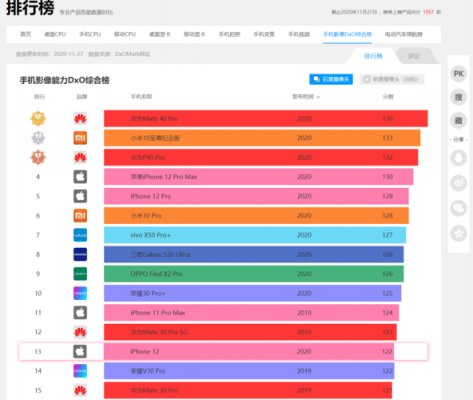Viewport: 473px width, 400px height.
Task: Open the 手机拍照 tab
Action: (229, 34)
